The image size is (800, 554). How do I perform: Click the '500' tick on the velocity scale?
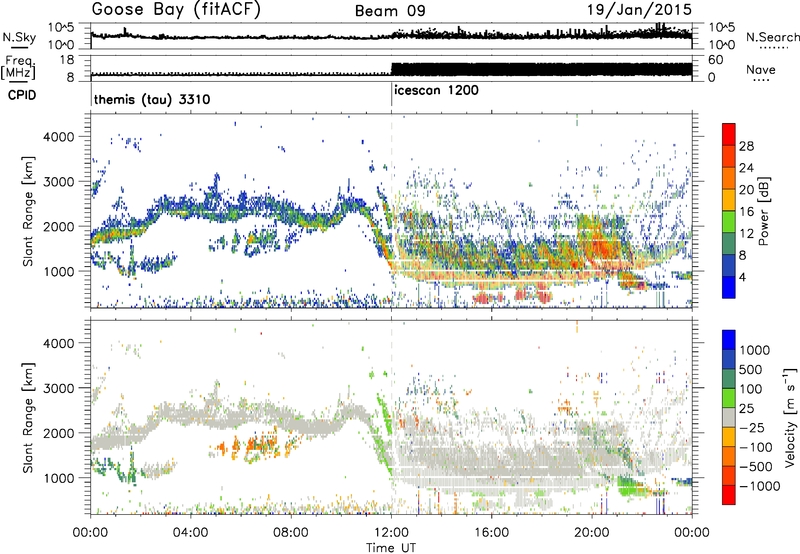pos(751,369)
